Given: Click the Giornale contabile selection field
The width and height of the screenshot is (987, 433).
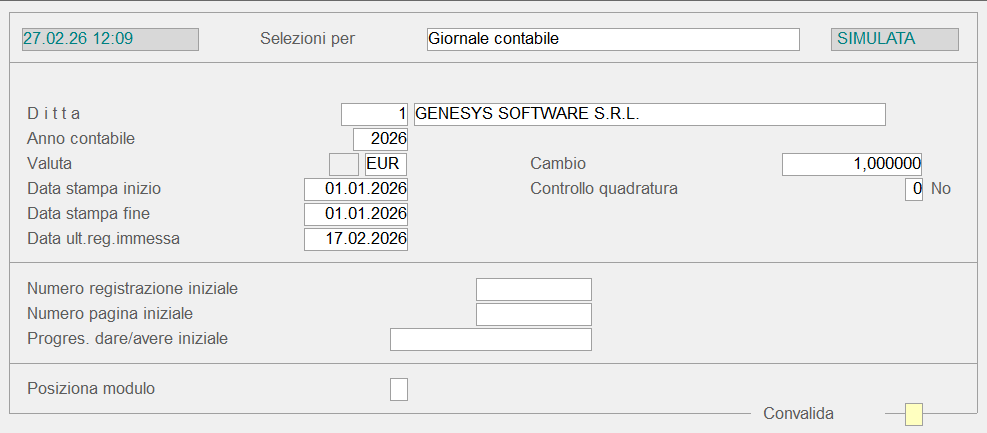Looking at the screenshot, I should (612, 39).
